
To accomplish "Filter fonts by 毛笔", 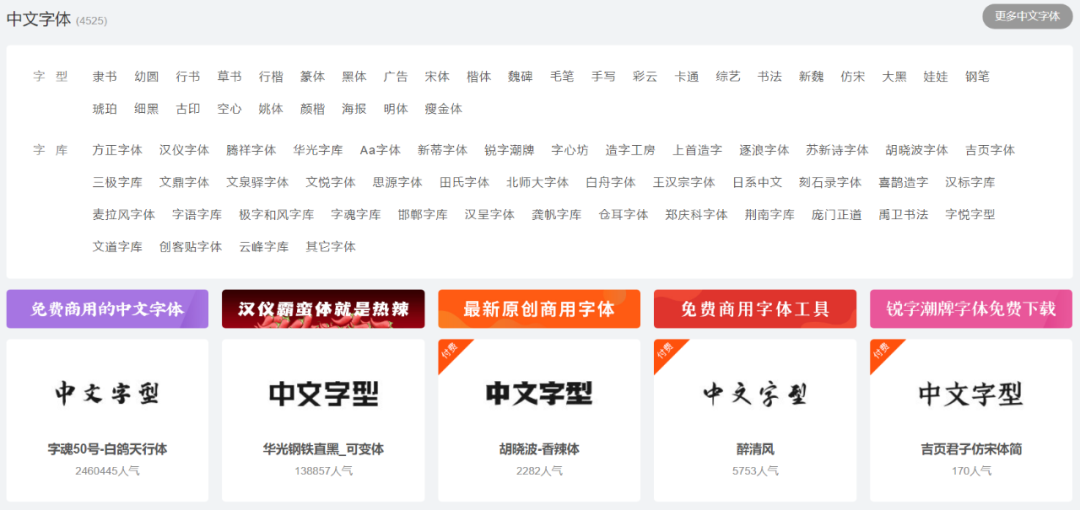I will click(x=562, y=76).
